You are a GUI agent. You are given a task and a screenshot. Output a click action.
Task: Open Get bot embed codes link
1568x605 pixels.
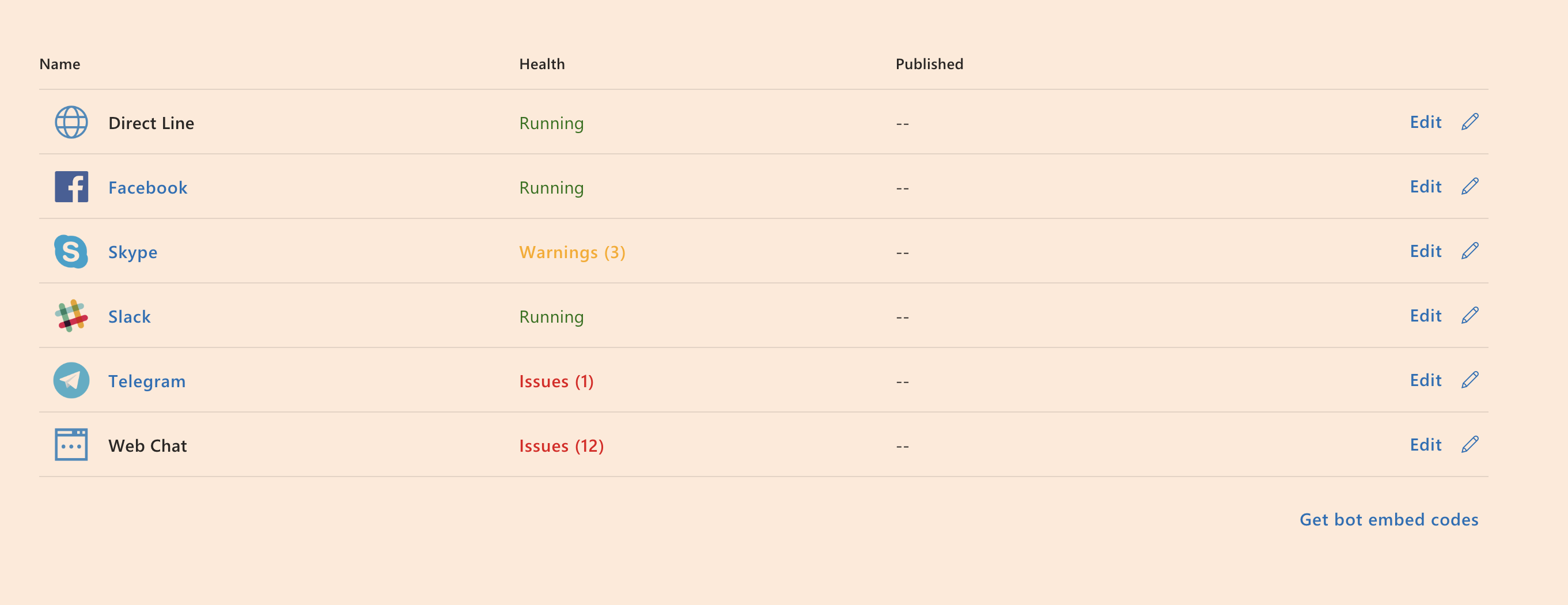(x=1388, y=519)
